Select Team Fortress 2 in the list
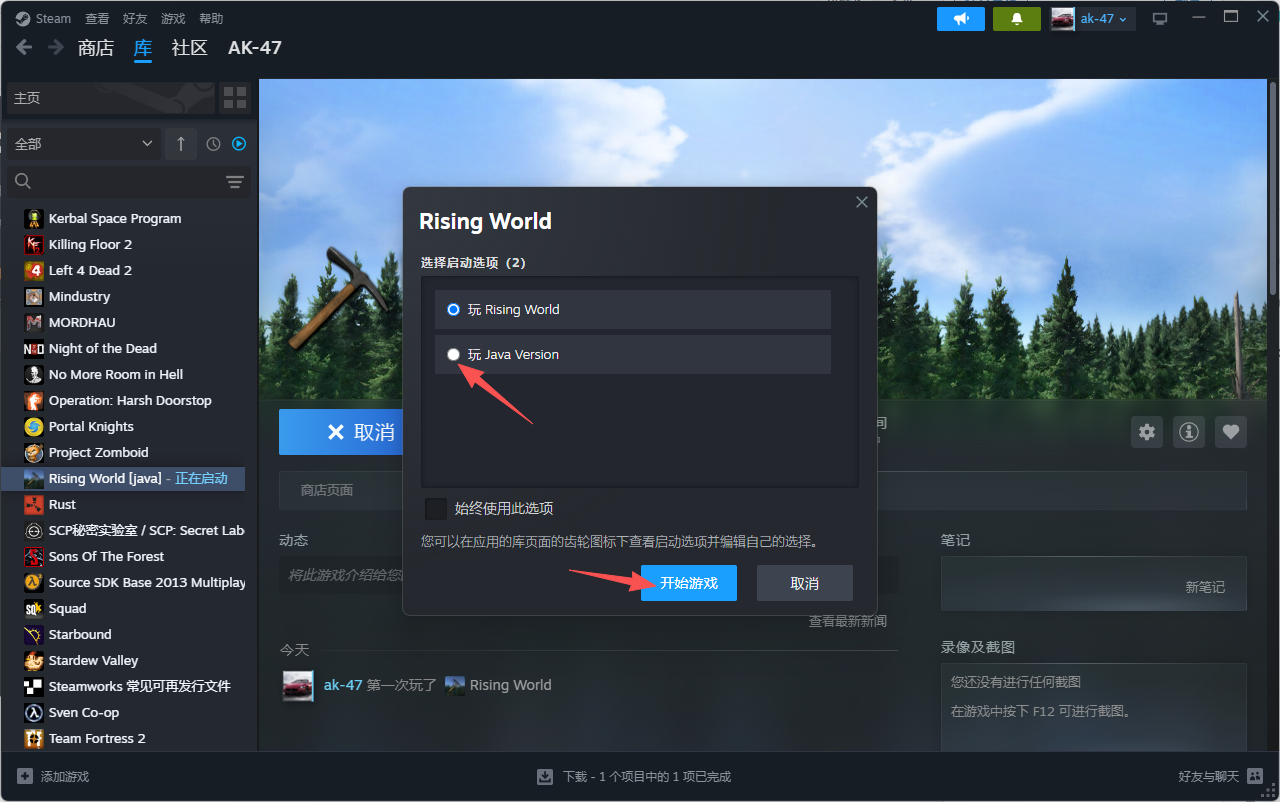This screenshot has height=802, width=1280. tap(97, 738)
